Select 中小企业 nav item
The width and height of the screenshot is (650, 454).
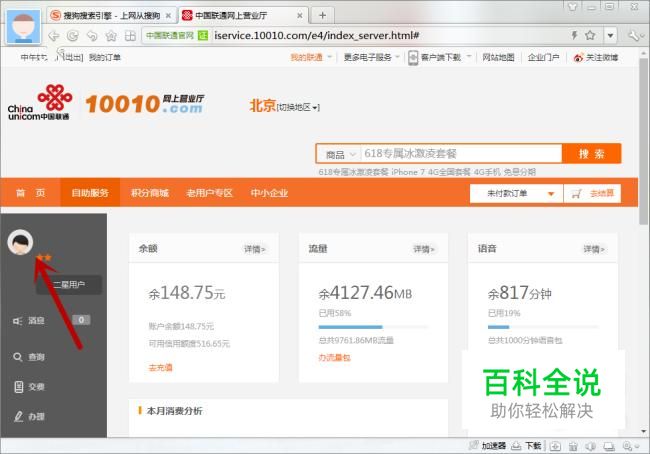pos(269,193)
